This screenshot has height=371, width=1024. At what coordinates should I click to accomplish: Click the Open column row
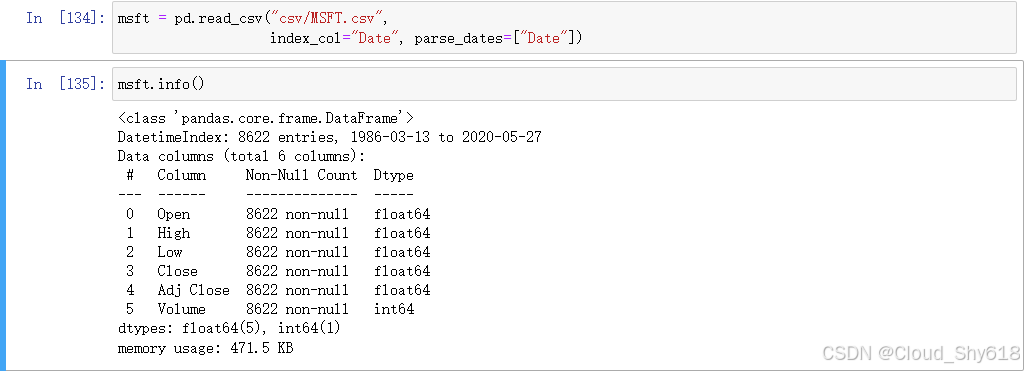pos(277,214)
